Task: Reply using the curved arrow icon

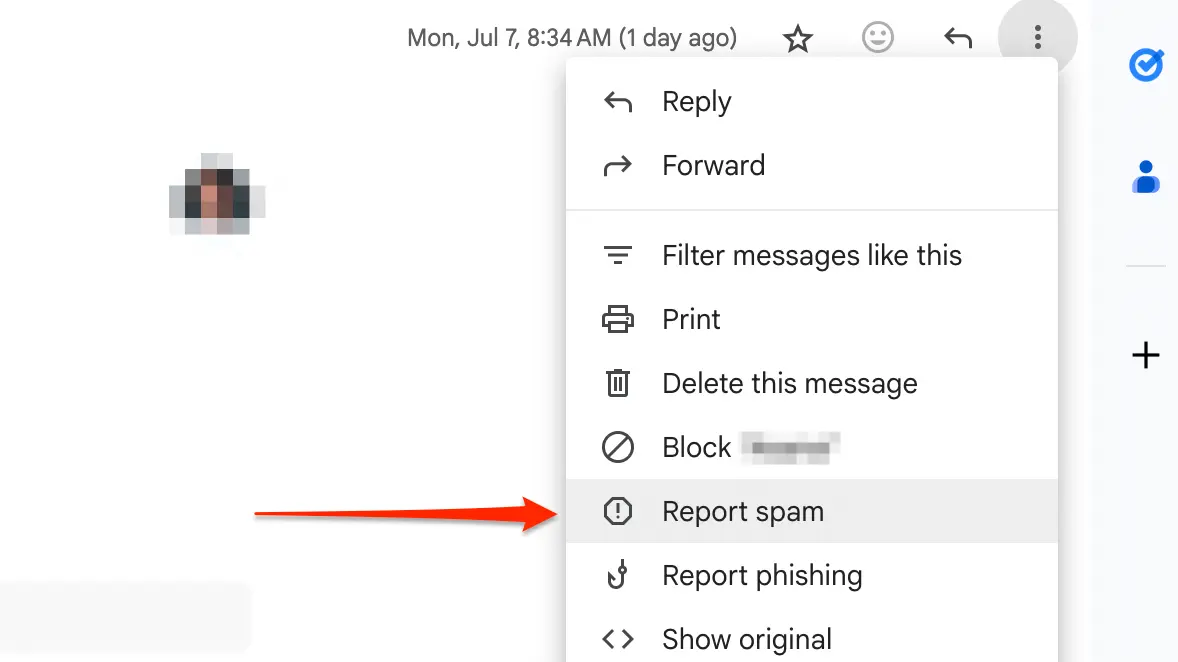Action: pyautogui.click(x=957, y=38)
